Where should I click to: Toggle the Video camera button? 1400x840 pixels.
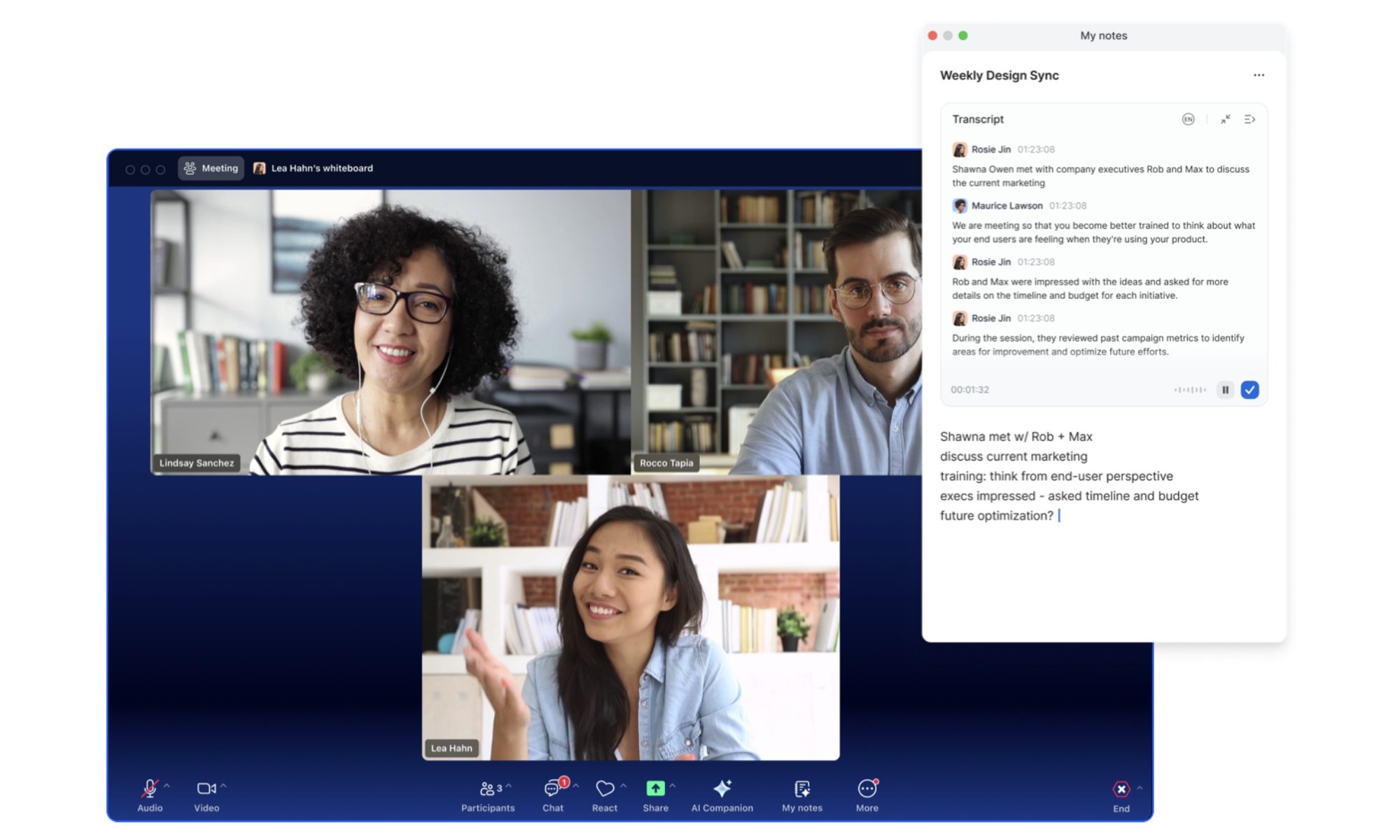[206, 789]
